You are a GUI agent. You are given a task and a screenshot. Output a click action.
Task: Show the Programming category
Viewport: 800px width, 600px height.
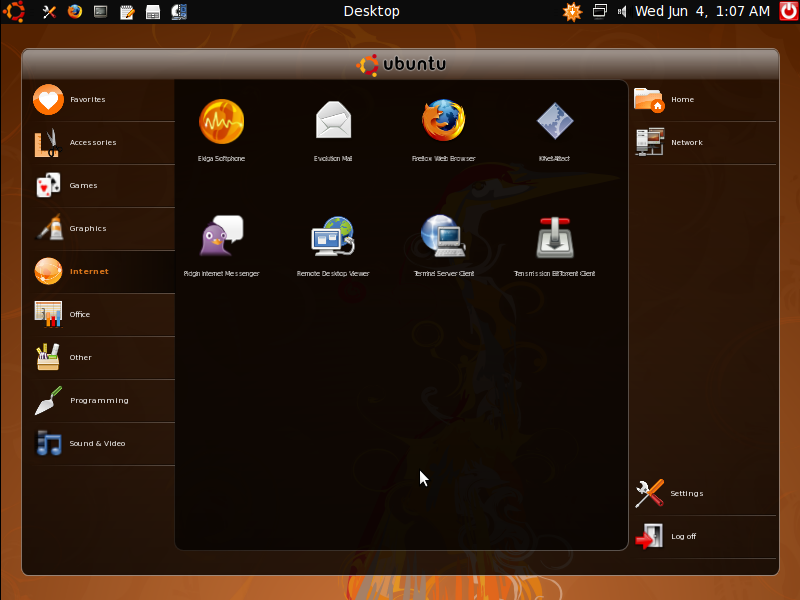(x=104, y=401)
